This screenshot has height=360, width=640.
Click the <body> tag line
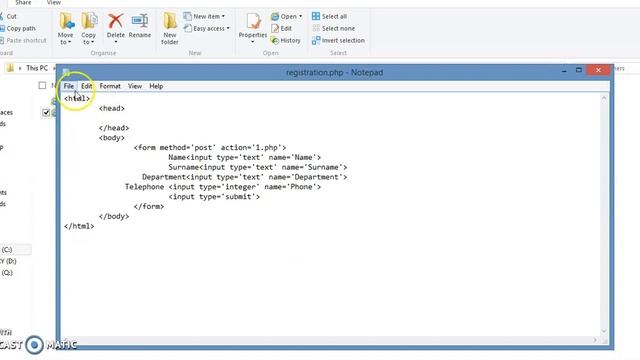[x=111, y=138]
